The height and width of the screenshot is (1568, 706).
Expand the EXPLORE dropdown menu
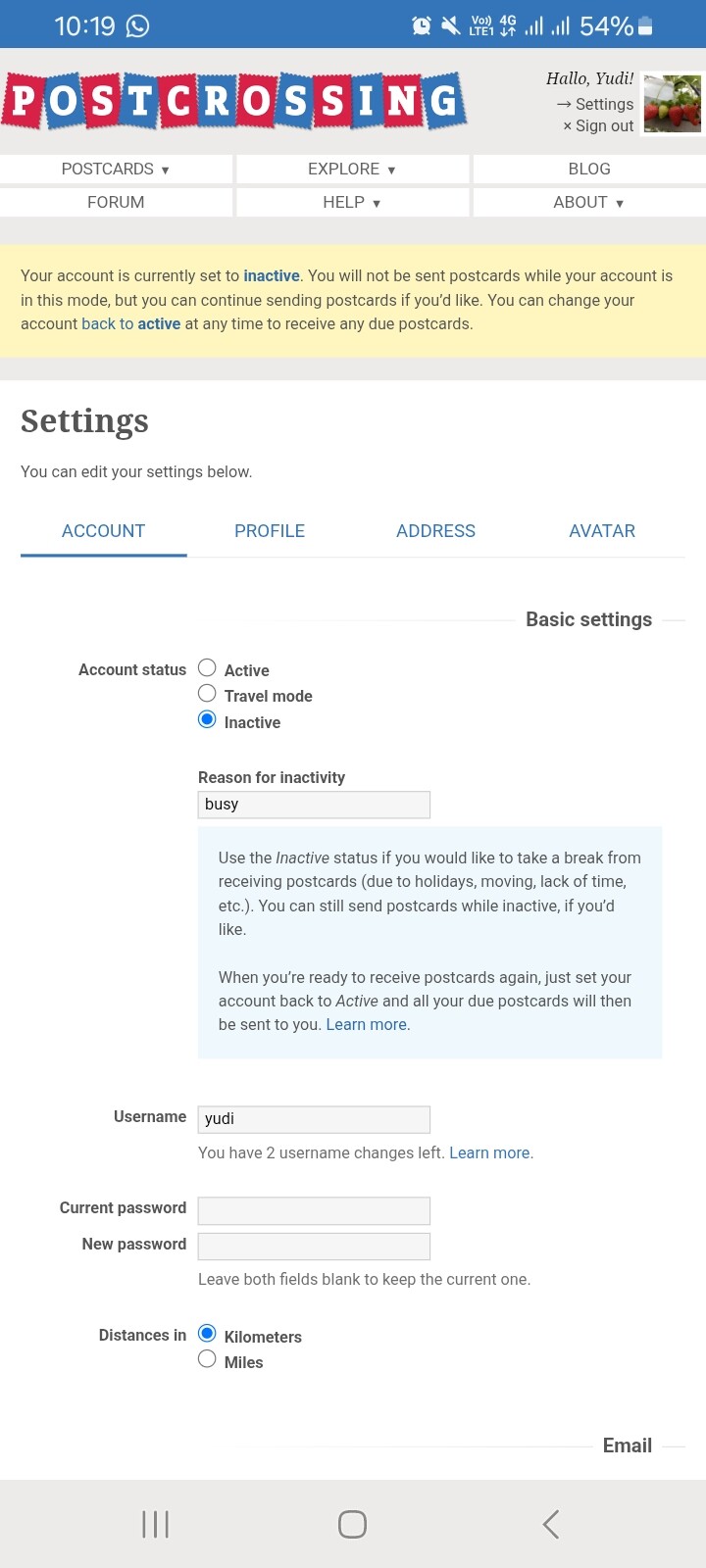point(352,169)
